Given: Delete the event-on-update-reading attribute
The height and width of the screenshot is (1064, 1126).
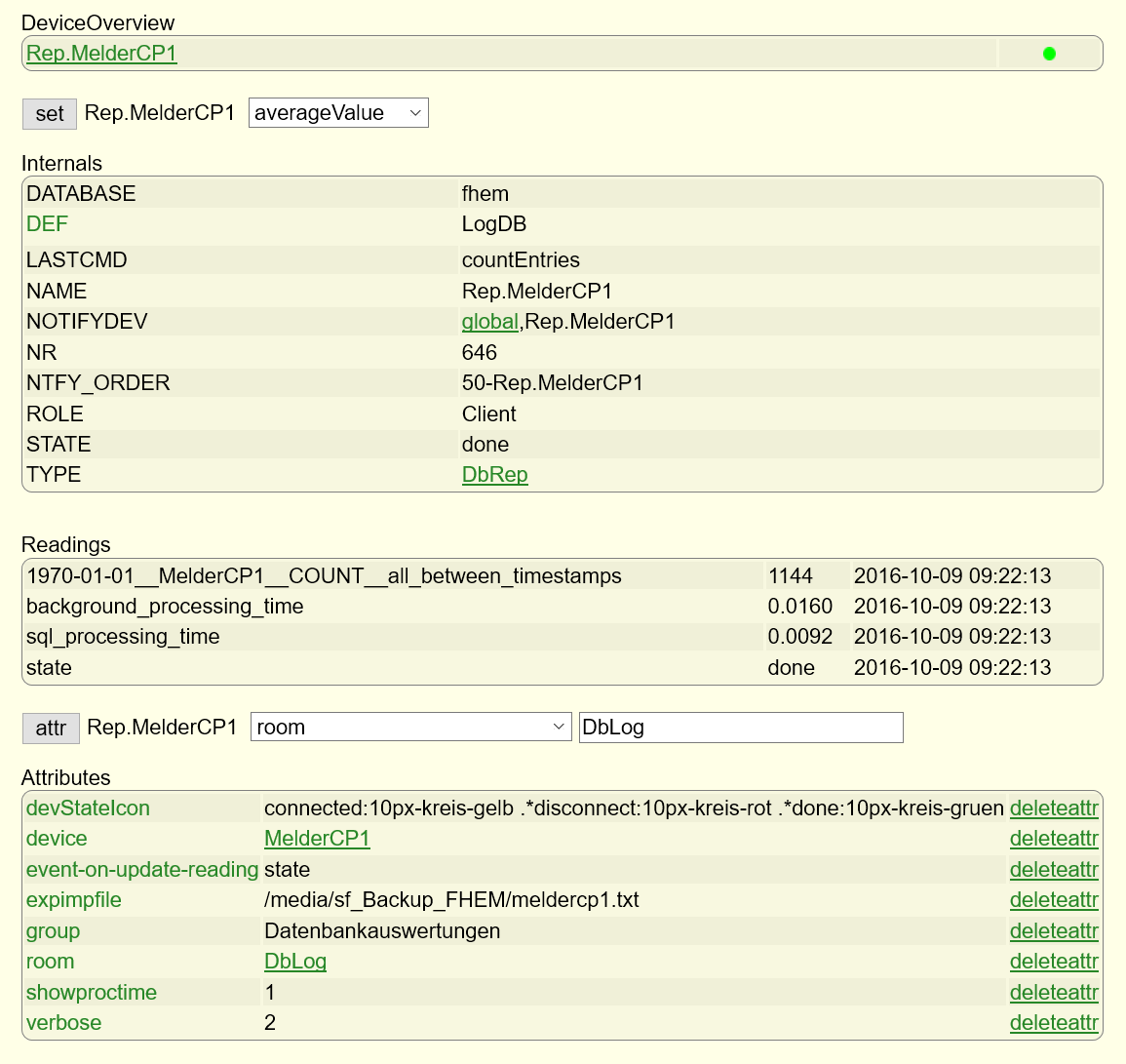Looking at the screenshot, I should [1054, 870].
